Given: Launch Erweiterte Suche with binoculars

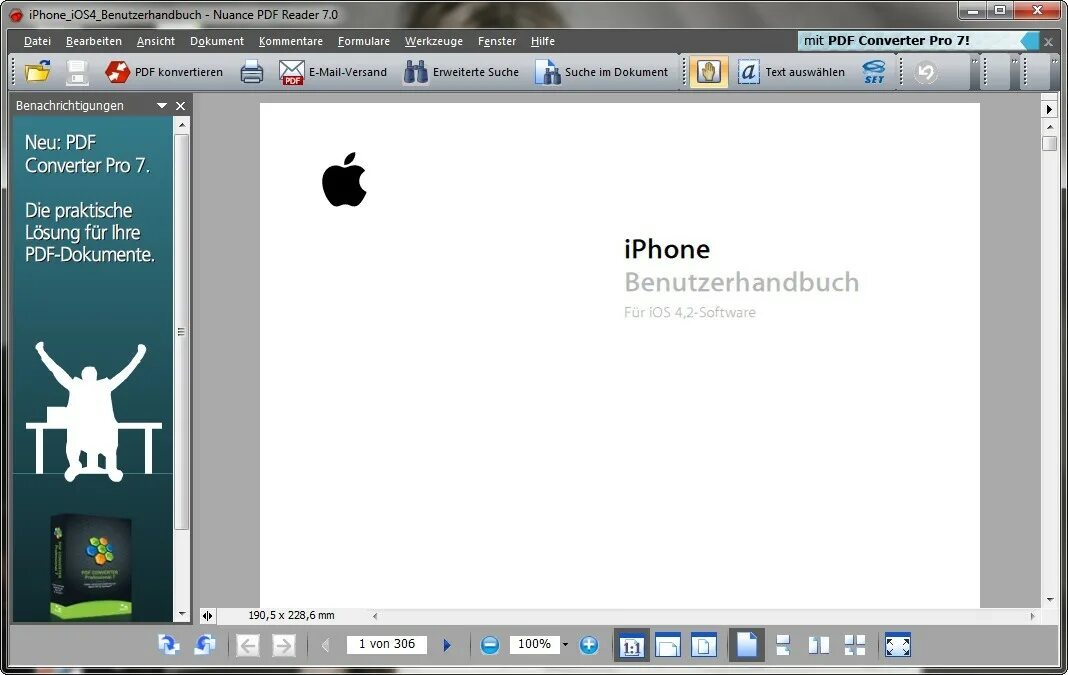Looking at the screenshot, I should coord(461,72).
